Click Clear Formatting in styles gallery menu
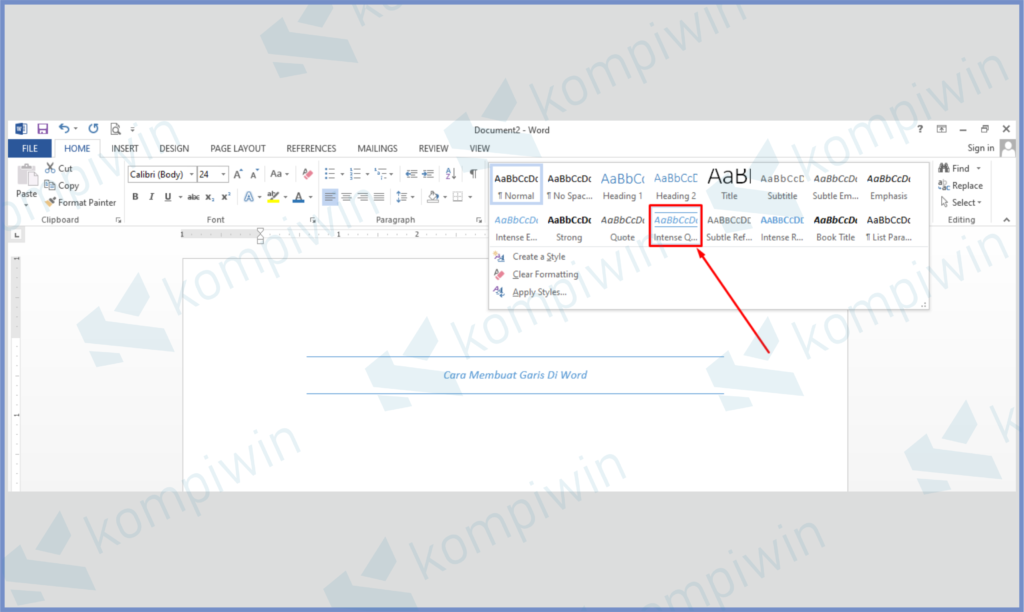This screenshot has height=612, width=1024. click(545, 274)
